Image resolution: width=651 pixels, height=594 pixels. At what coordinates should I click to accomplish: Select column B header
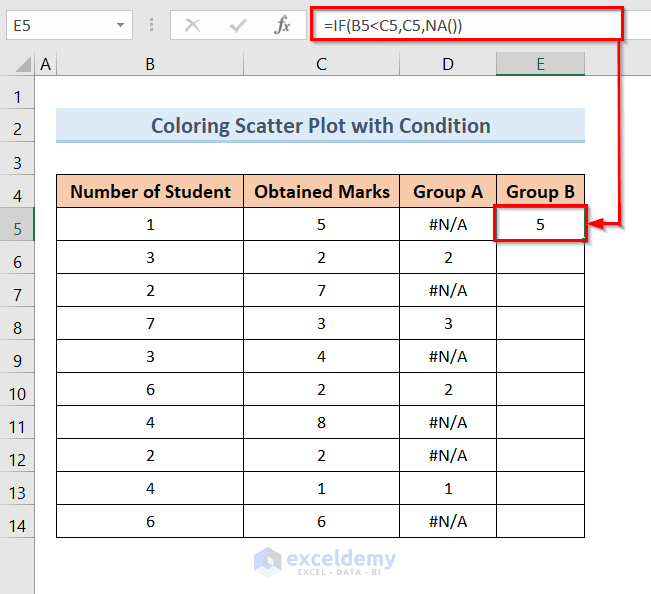149,65
